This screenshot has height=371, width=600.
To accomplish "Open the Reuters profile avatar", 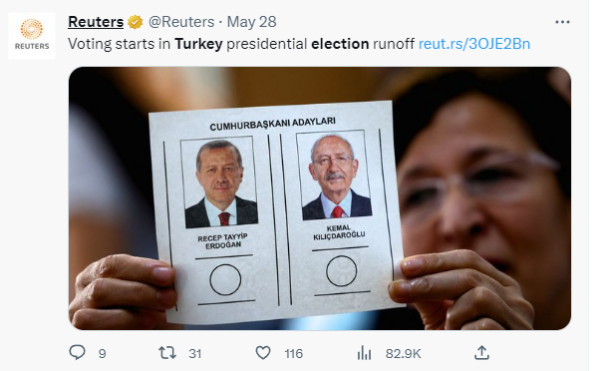I will pos(32,36).
